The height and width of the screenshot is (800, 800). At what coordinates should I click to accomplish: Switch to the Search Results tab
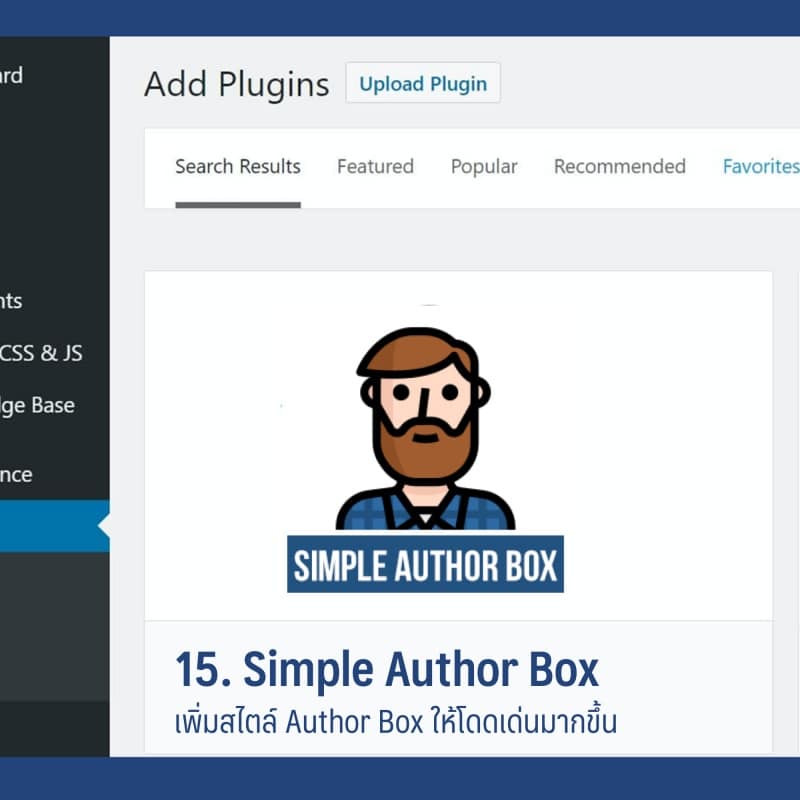(x=238, y=167)
